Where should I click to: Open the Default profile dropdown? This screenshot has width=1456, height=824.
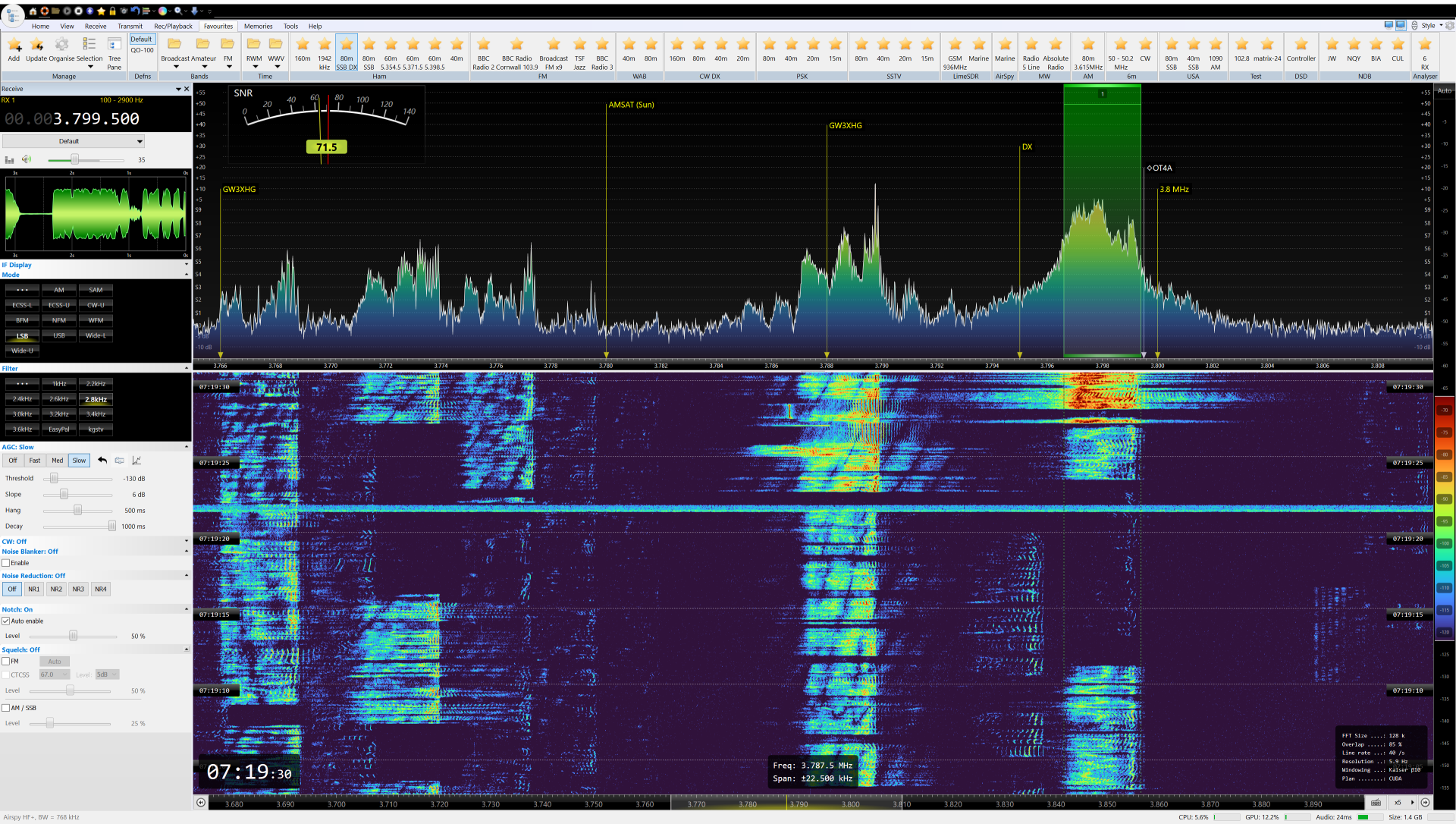pyautogui.click(x=73, y=141)
